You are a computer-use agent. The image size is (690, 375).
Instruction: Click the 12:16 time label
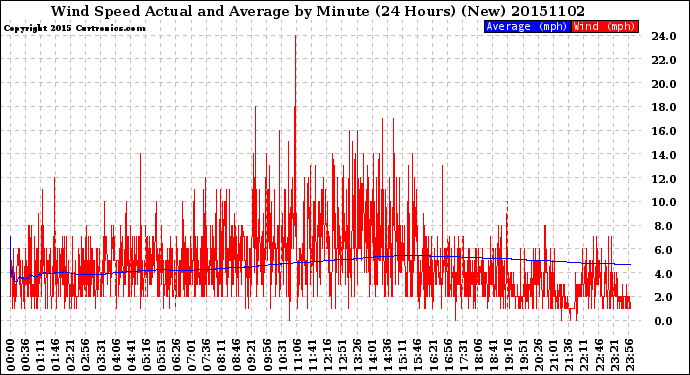click(327, 355)
